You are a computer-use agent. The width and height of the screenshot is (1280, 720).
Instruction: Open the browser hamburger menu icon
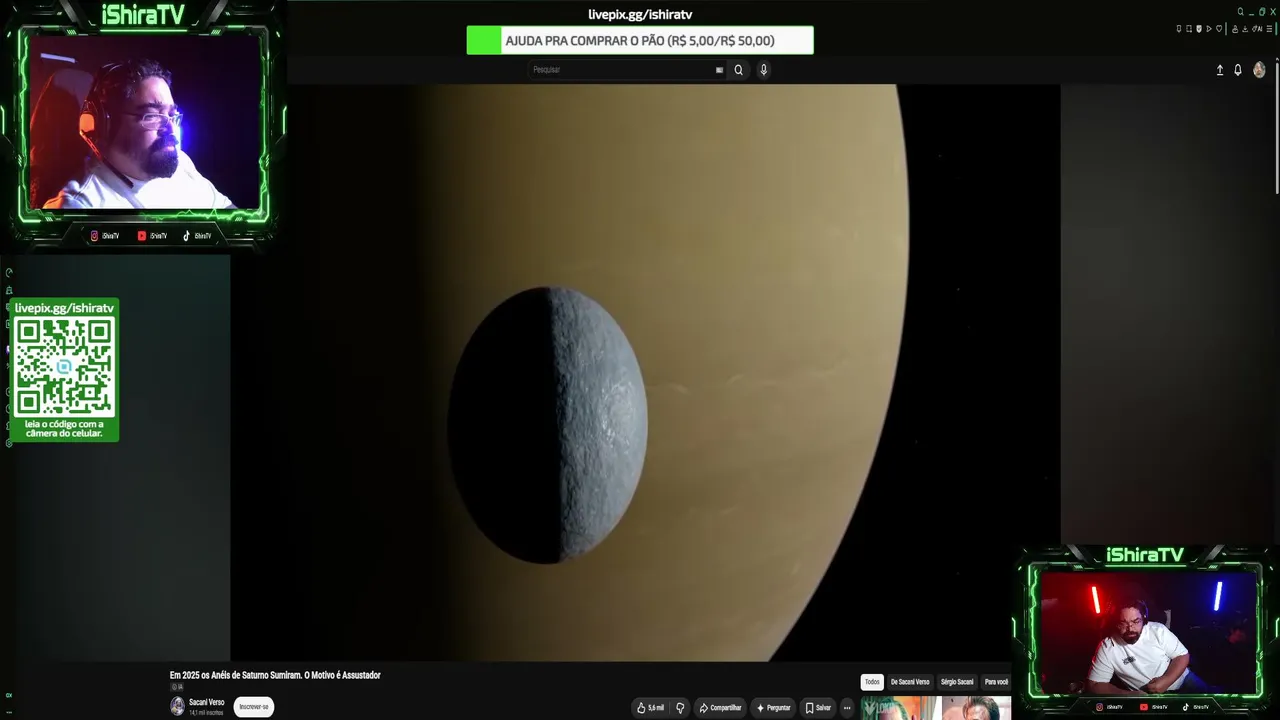coord(1270,29)
